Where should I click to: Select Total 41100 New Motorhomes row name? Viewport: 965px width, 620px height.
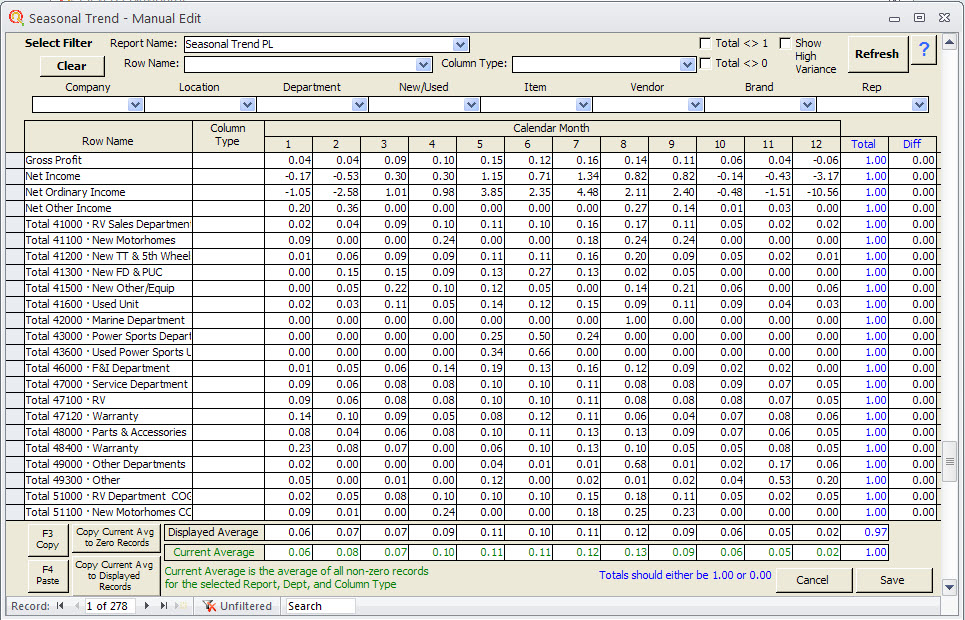(x=108, y=240)
